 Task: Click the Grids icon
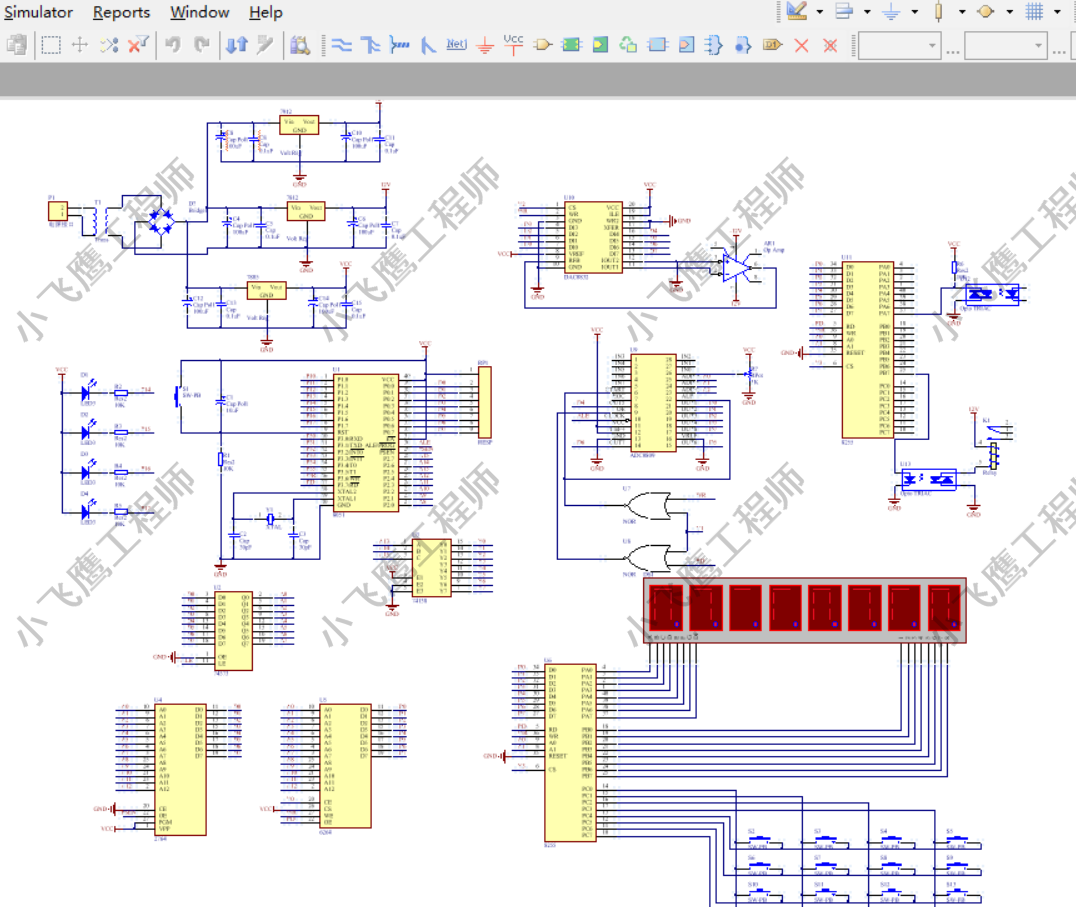pyautogui.click(x=1034, y=12)
